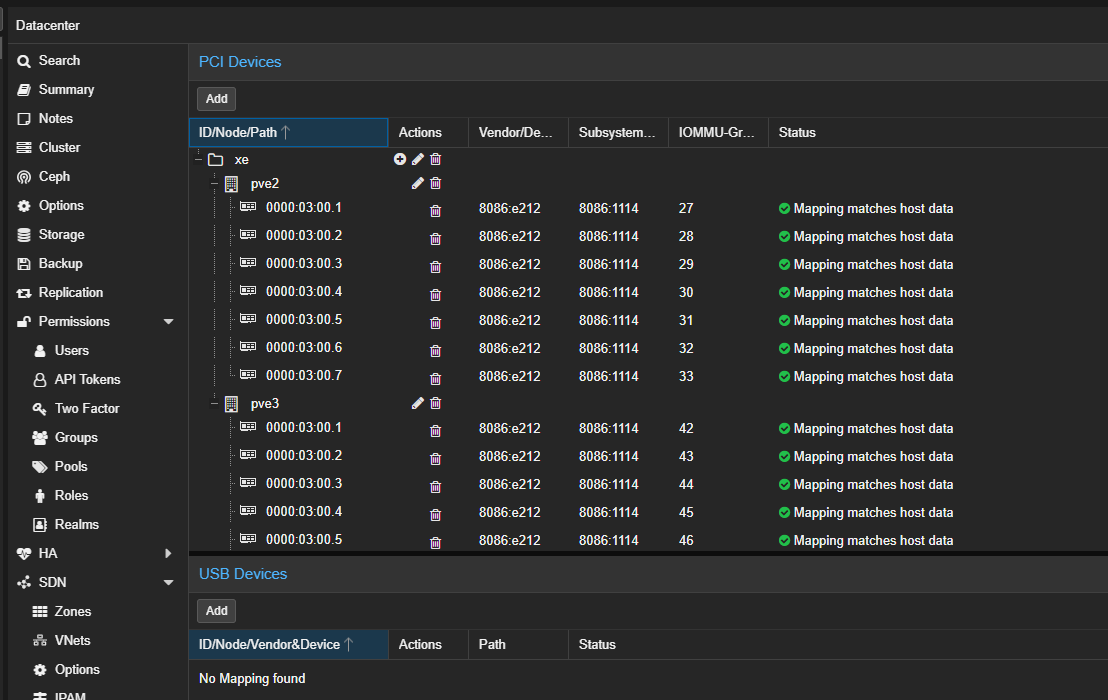The height and width of the screenshot is (700, 1108).
Task: Click Add button under PCI Devices
Action: (217, 98)
